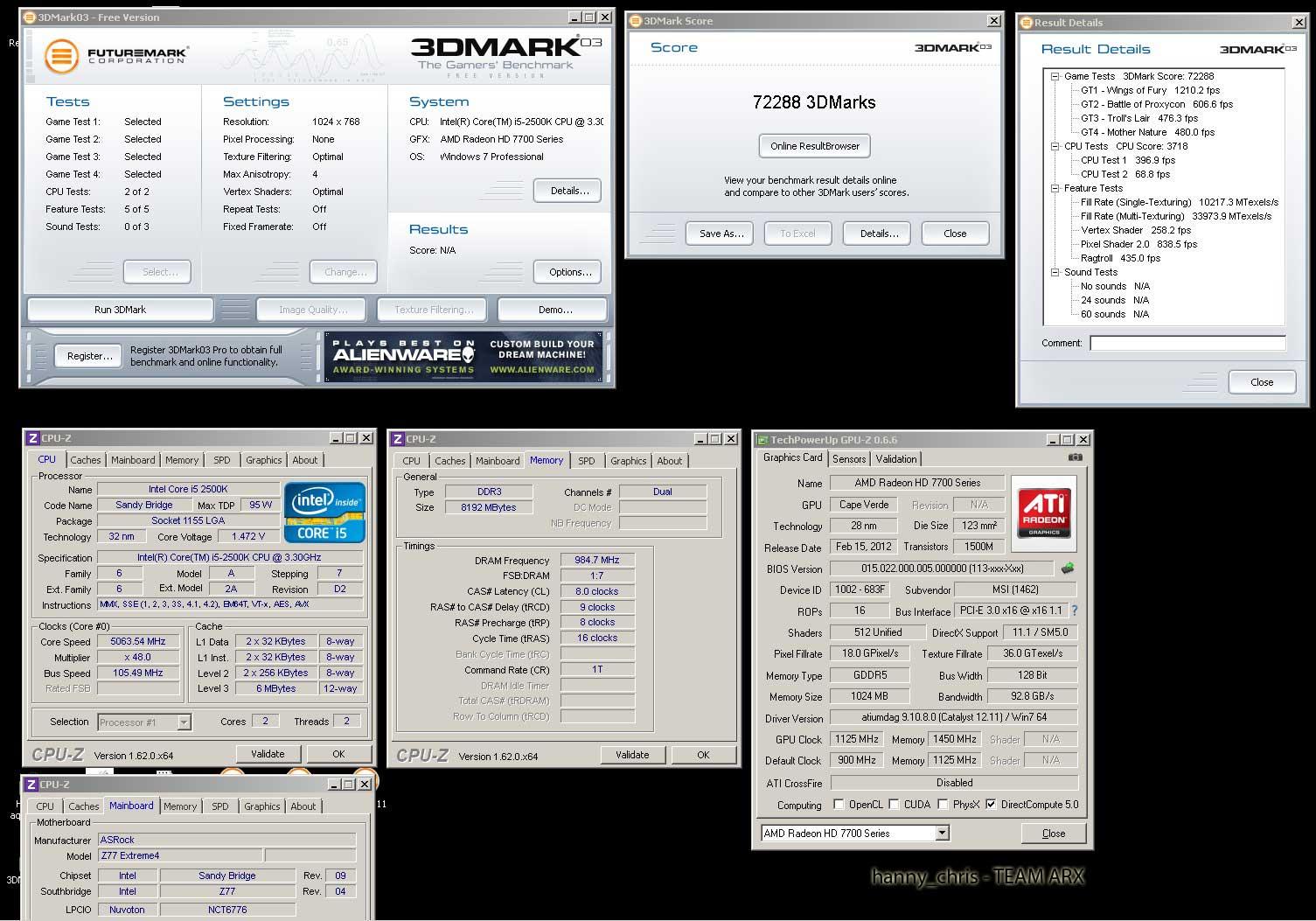Image resolution: width=1316 pixels, height=921 pixels.
Task: Click the Save As... button
Action: point(721,234)
